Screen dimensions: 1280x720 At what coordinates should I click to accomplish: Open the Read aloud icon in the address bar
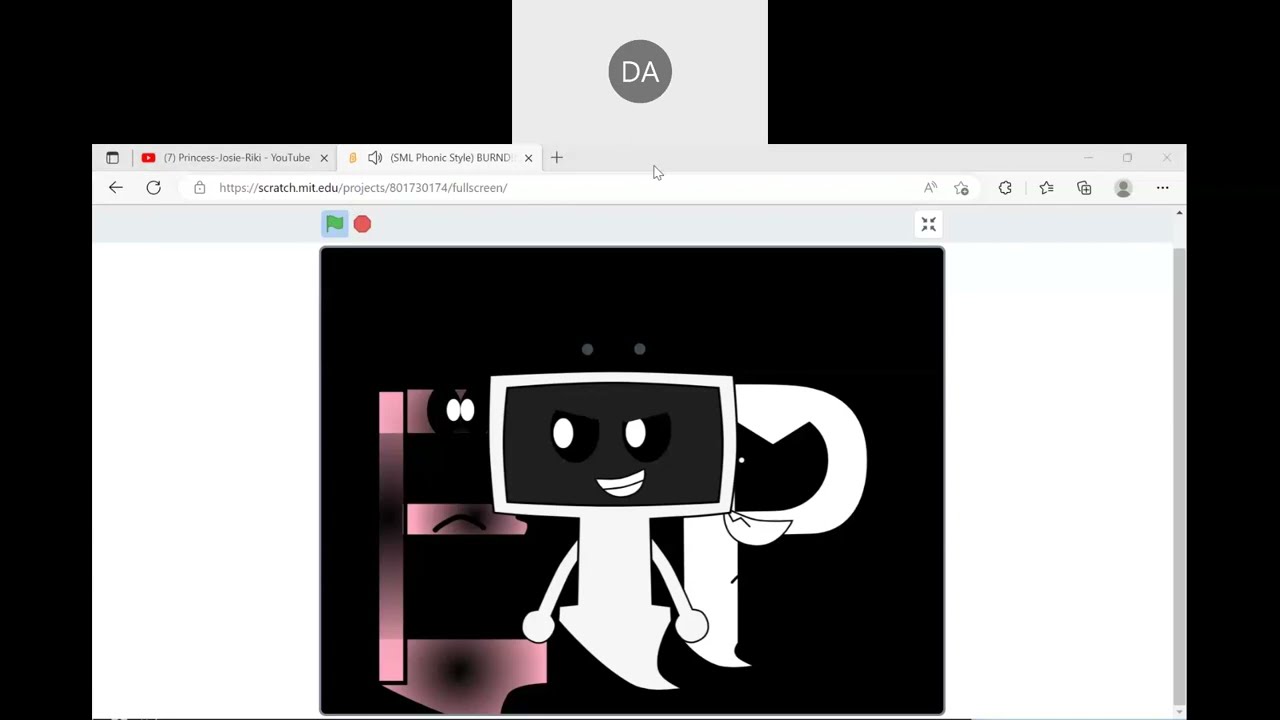(931, 188)
